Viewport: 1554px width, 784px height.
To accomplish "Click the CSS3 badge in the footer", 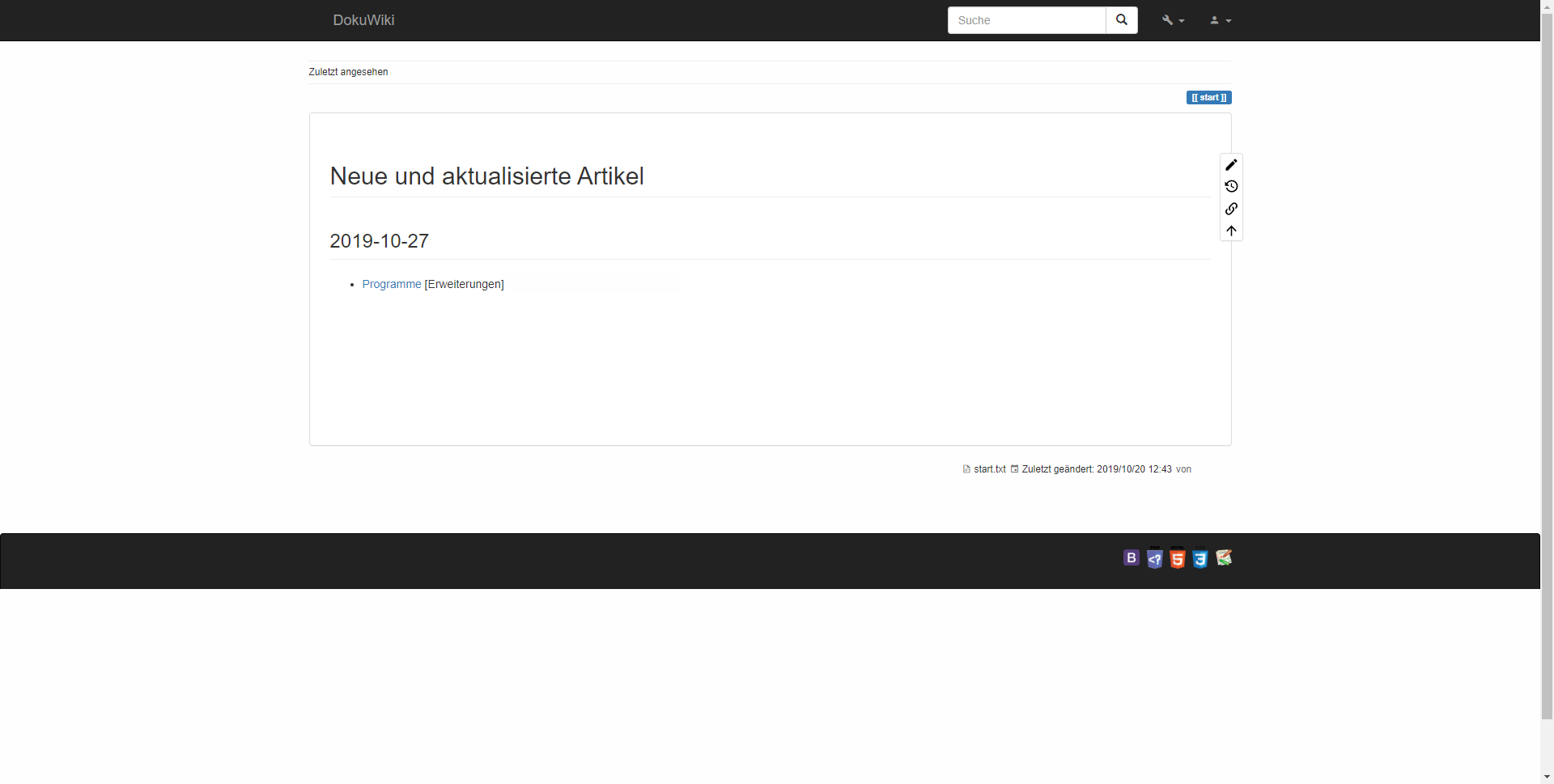I will coord(1200,558).
